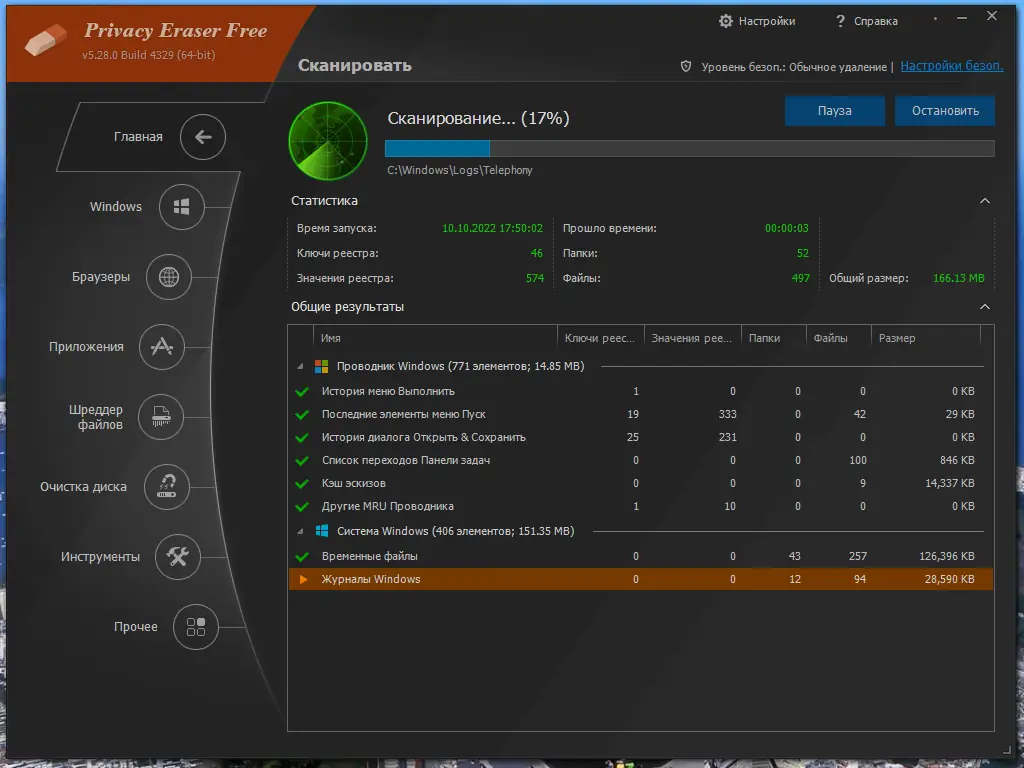Viewport: 1024px width, 768px height.
Task: Sort by Ключи реес... column header
Action: pyautogui.click(x=600, y=338)
